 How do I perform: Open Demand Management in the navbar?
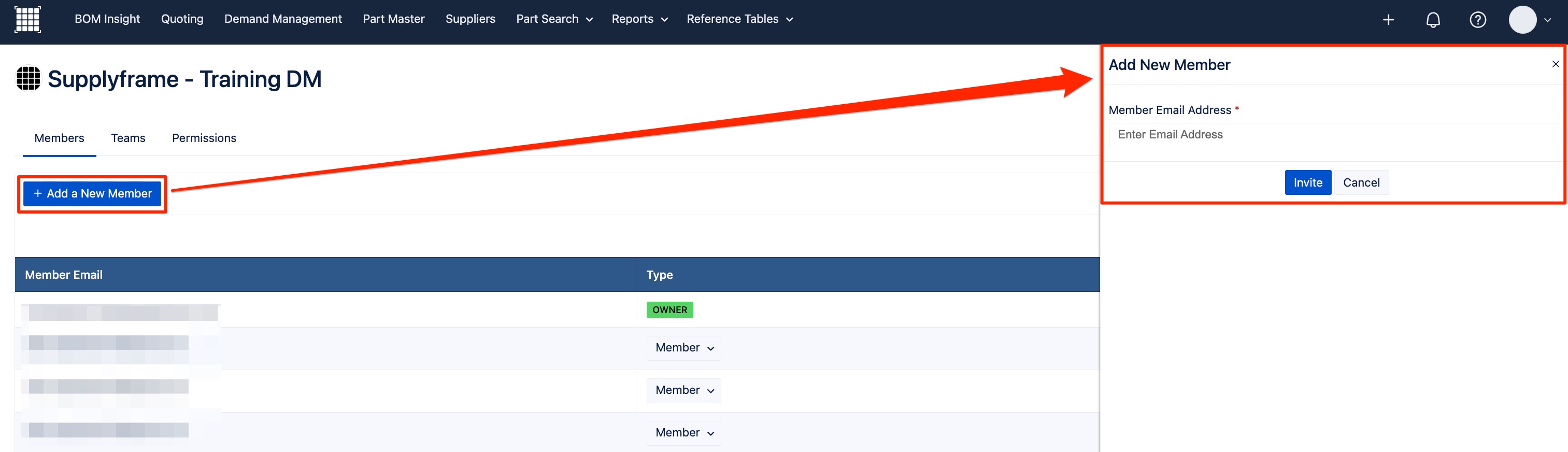tap(283, 19)
